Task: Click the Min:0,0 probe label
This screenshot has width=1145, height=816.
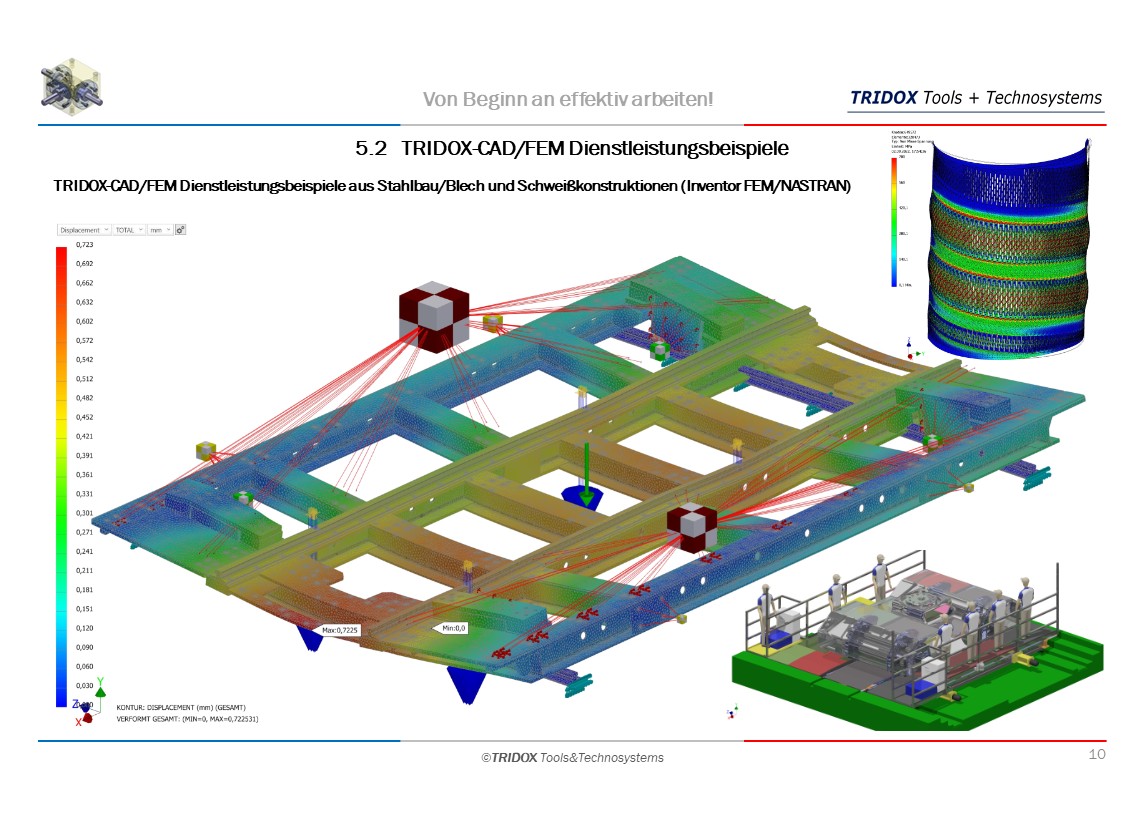Action: coord(449,628)
